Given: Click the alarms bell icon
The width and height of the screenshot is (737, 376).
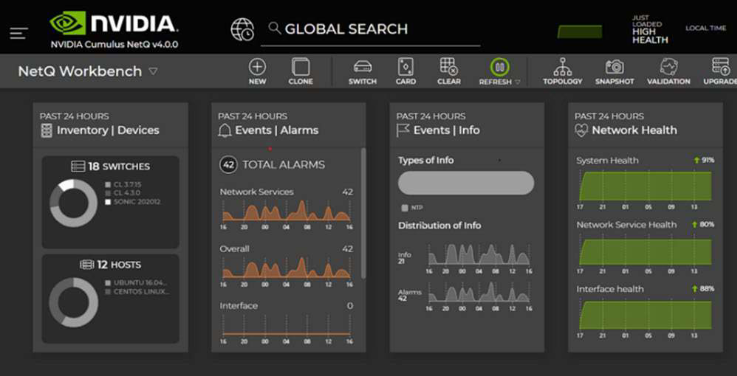Looking at the screenshot, I should coord(225,131).
